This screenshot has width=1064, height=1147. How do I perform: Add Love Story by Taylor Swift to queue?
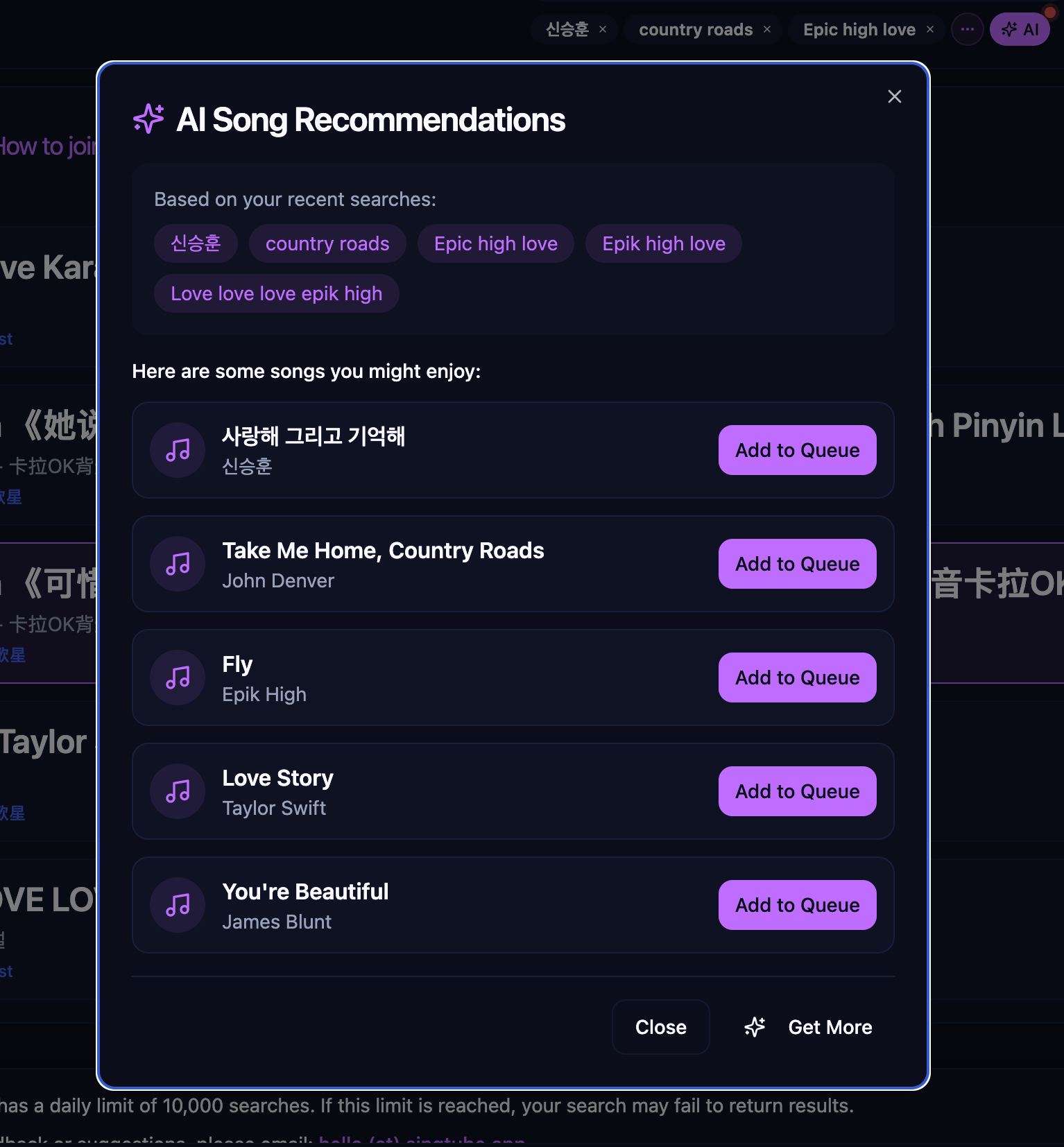pos(797,791)
